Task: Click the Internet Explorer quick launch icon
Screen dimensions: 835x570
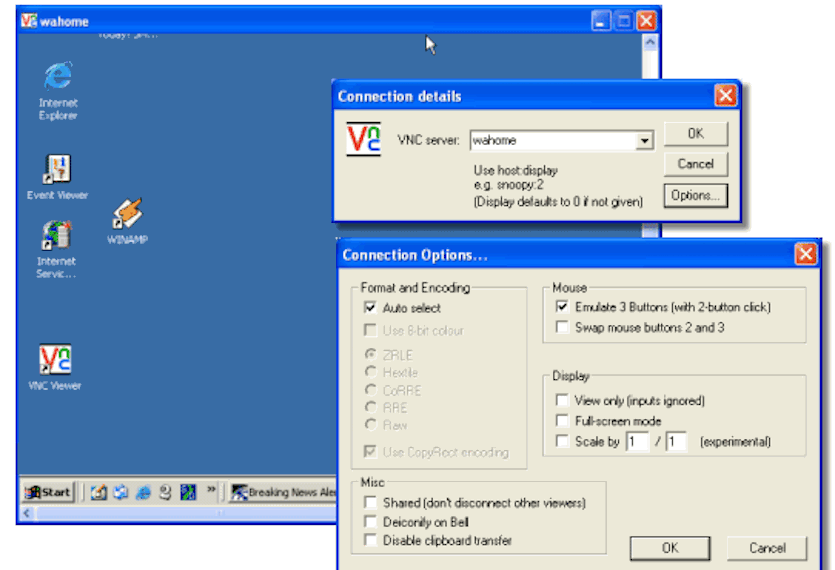Action: click(x=143, y=492)
